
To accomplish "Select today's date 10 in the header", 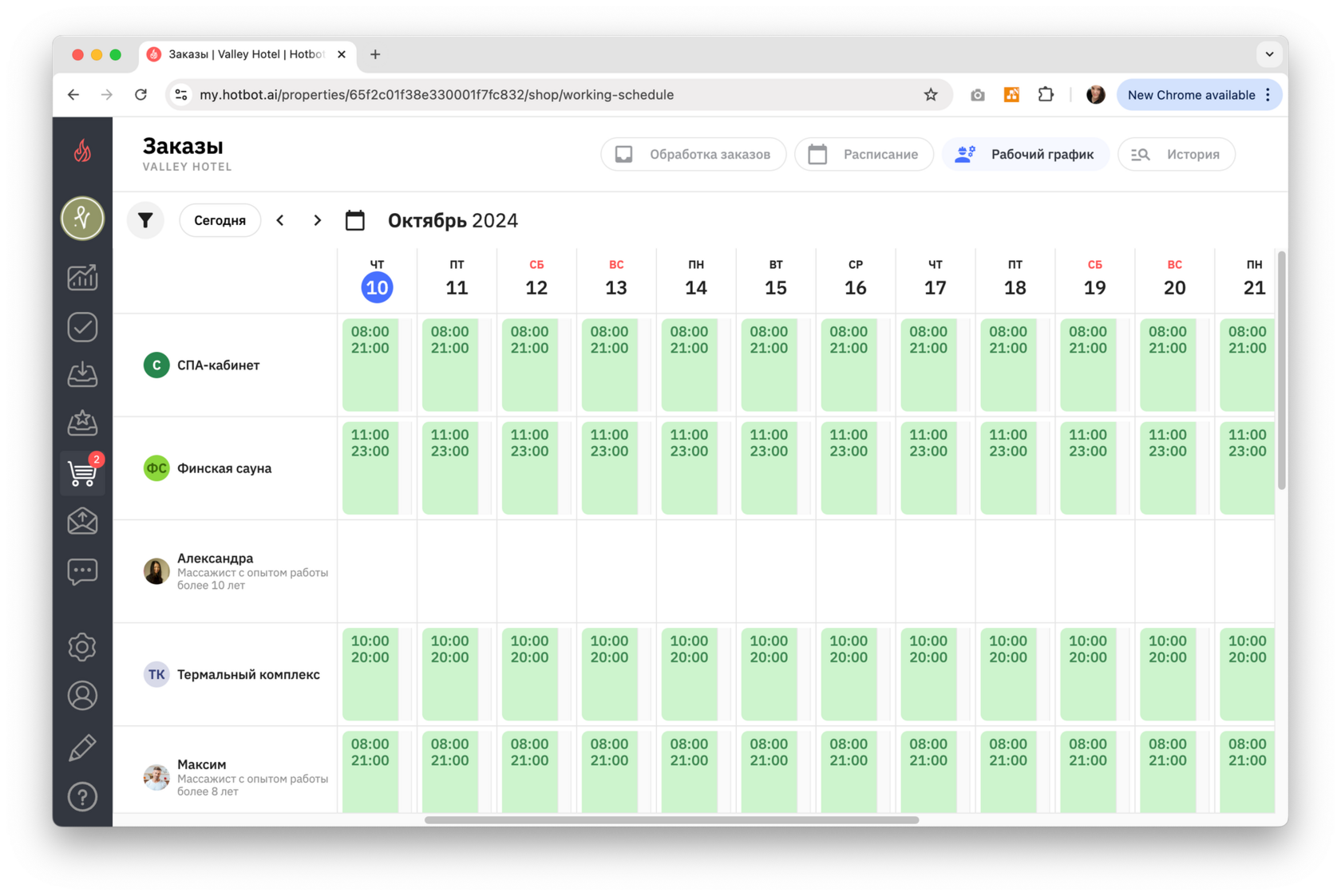I will pyautogui.click(x=377, y=287).
